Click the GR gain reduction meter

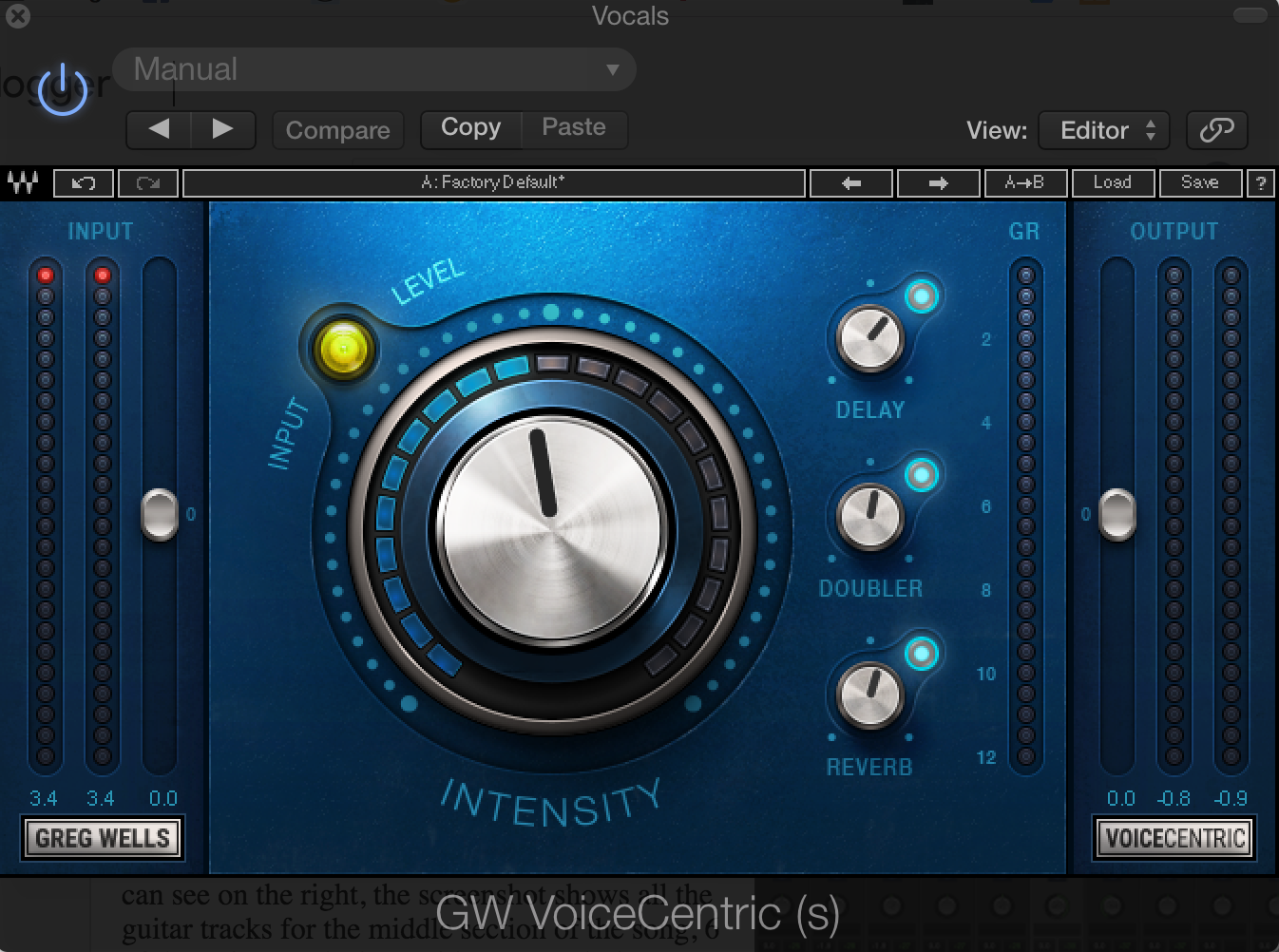[1025, 516]
